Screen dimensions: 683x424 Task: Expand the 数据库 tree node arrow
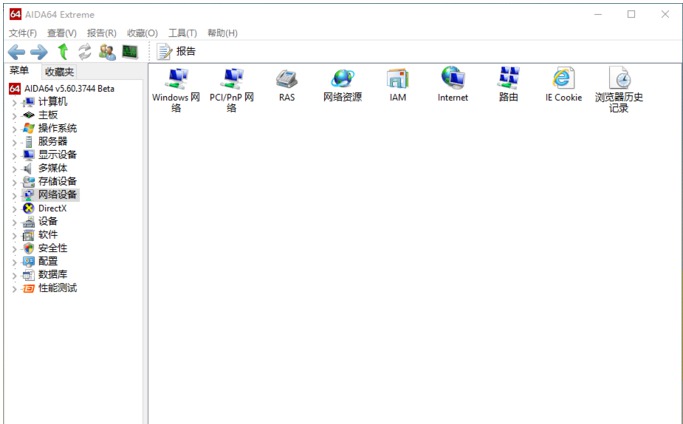14,276
